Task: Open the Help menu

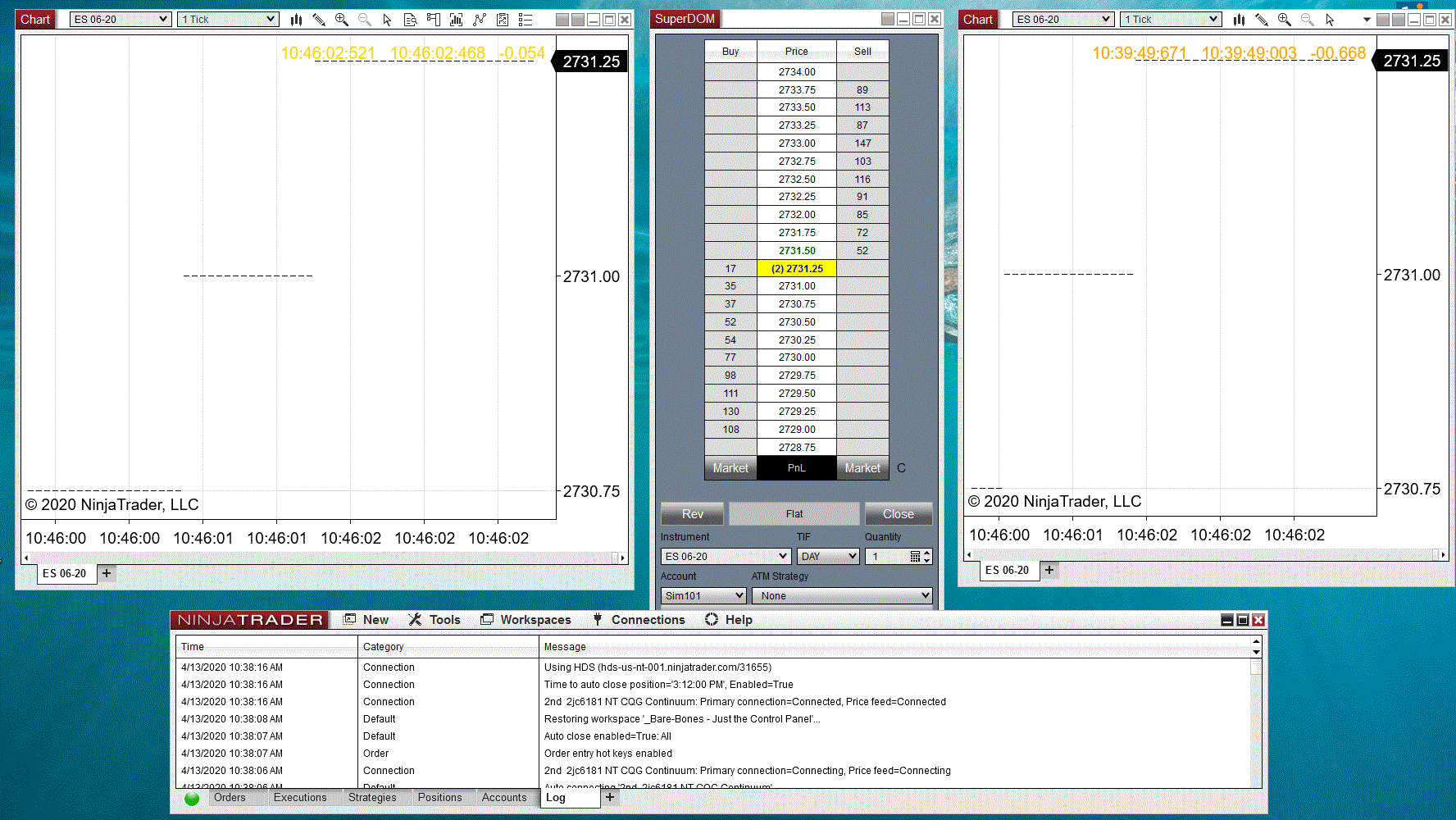Action: [x=729, y=620]
